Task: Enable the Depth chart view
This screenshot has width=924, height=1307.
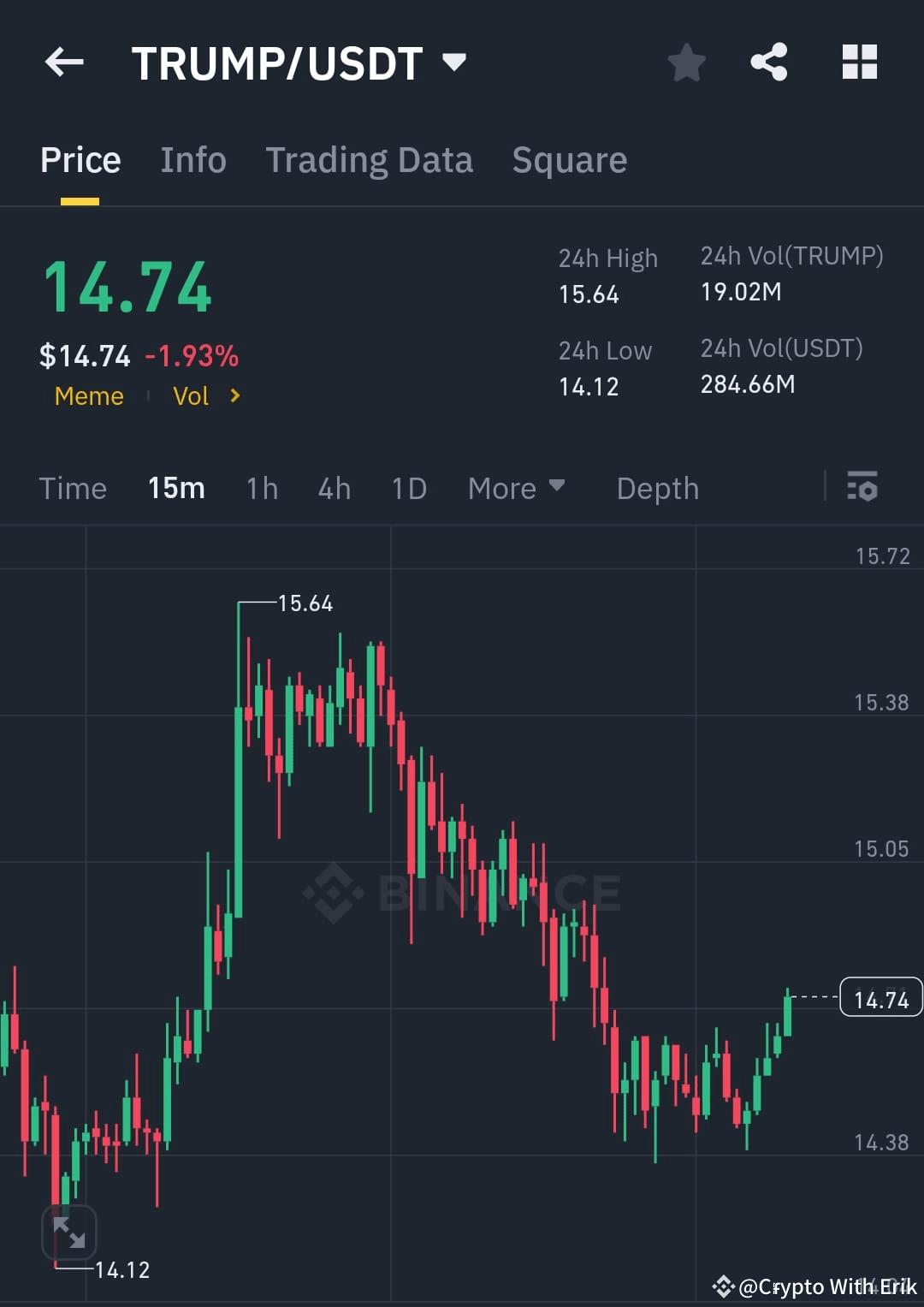Action: pyautogui.click(x=657, y=488)
